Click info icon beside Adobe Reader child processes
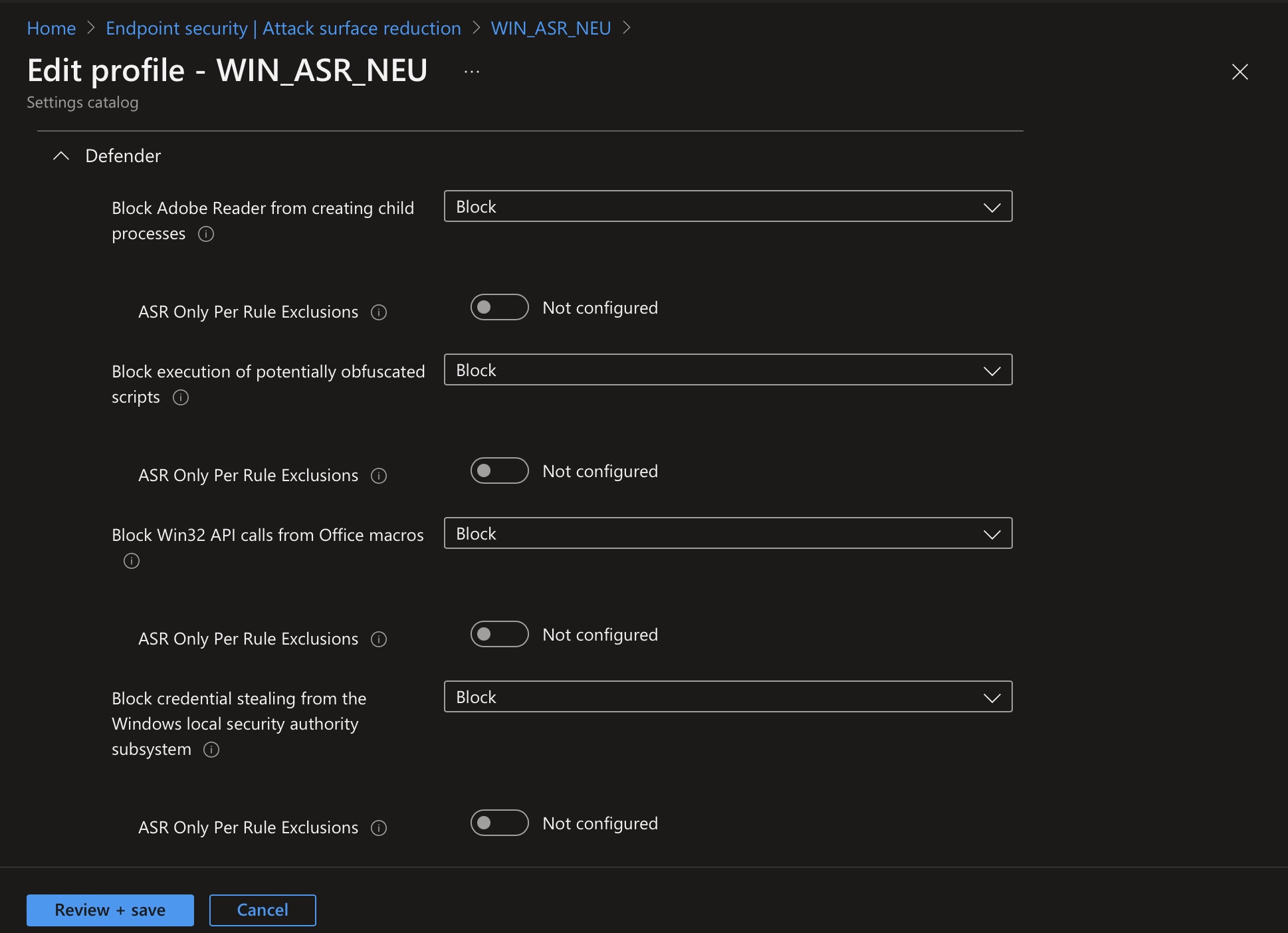Viewport: 1288px width, 933px height. [x=206, y=234]
